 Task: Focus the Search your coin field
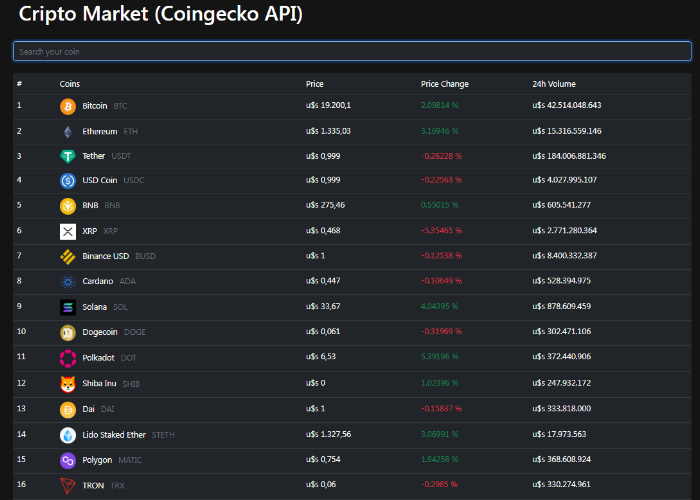click(x=352, y=51)
